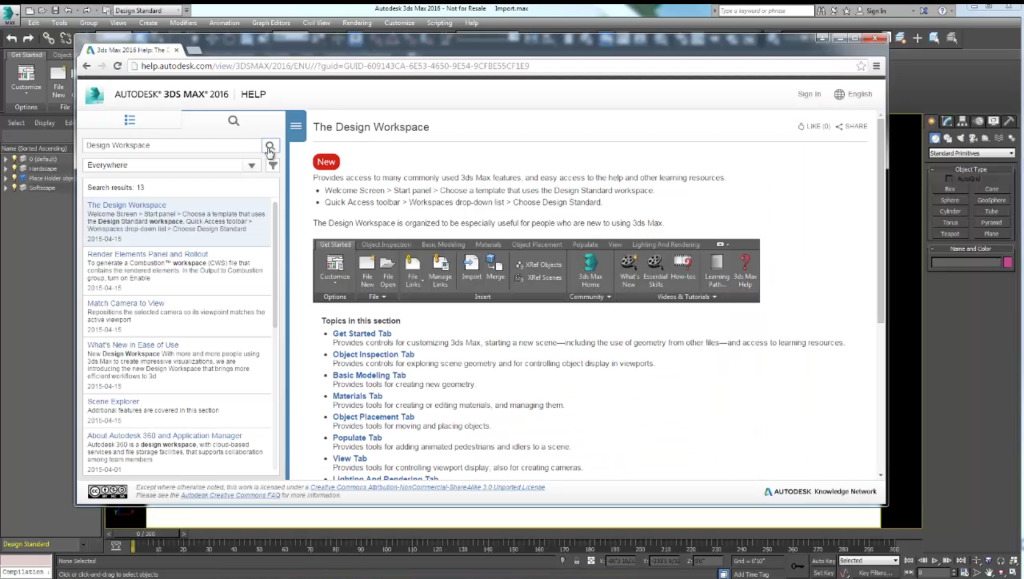This screenshot has width=1024, height=579.
Task: Open the browser hamburger menu
Action: pyautogui.click(x=876, y=66)
